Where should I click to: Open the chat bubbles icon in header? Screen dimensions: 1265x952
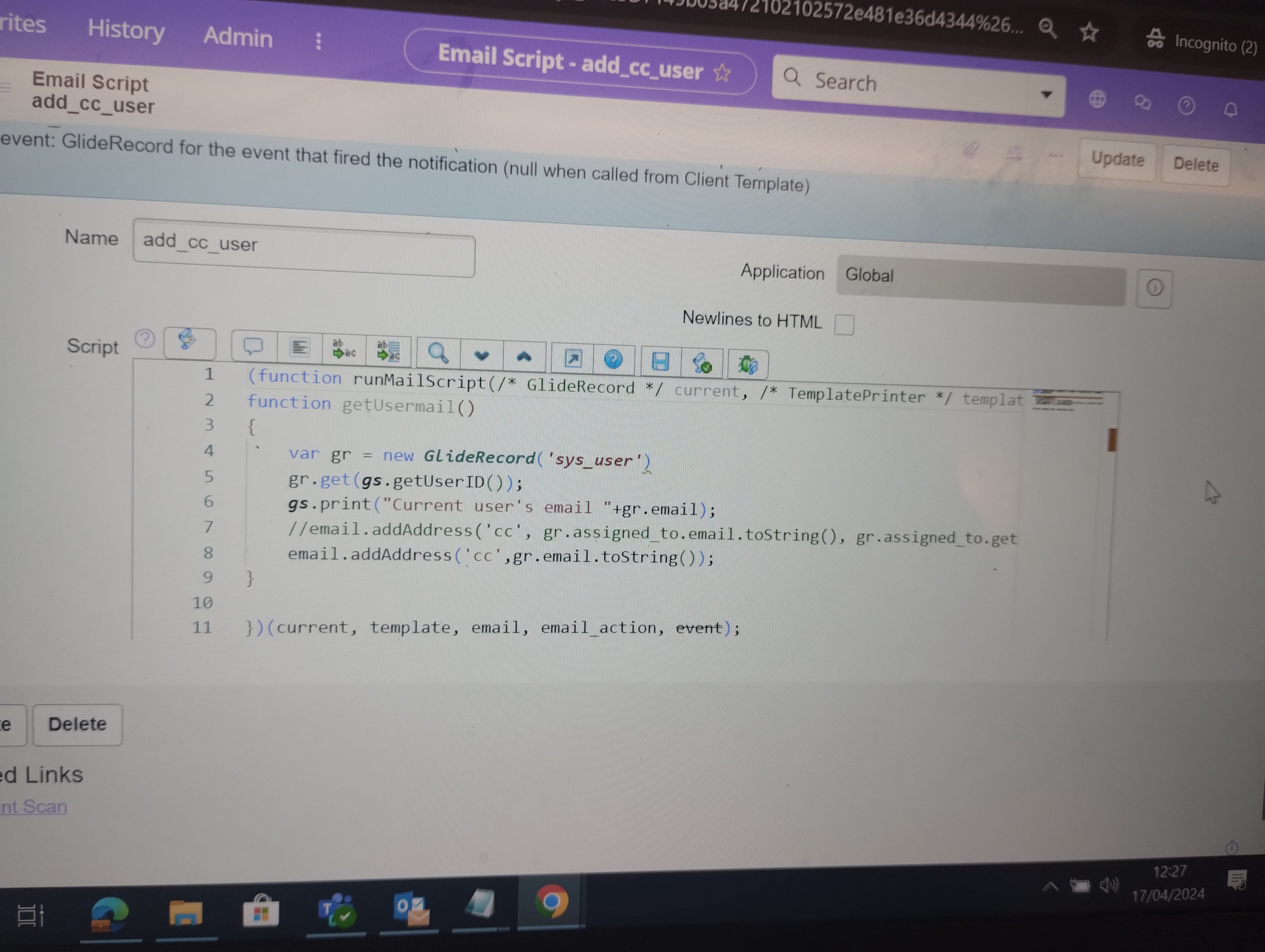[x=1142, y=103]
